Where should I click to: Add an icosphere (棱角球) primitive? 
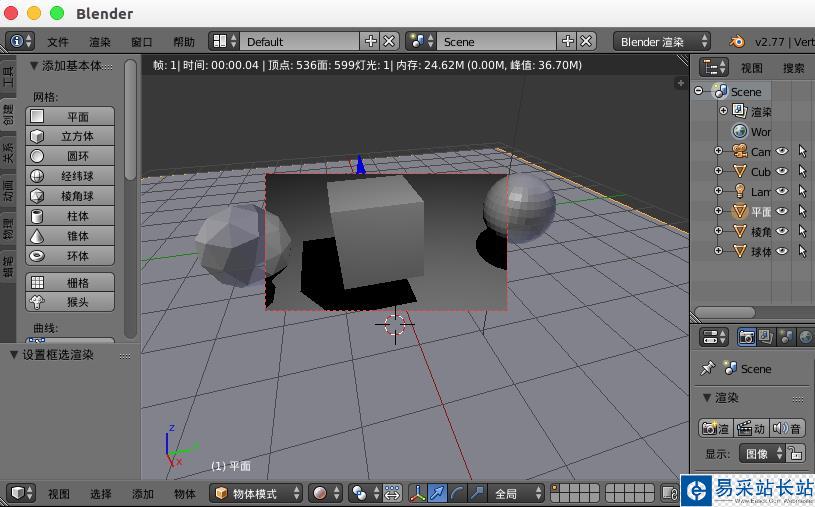[x=70, y=196]
